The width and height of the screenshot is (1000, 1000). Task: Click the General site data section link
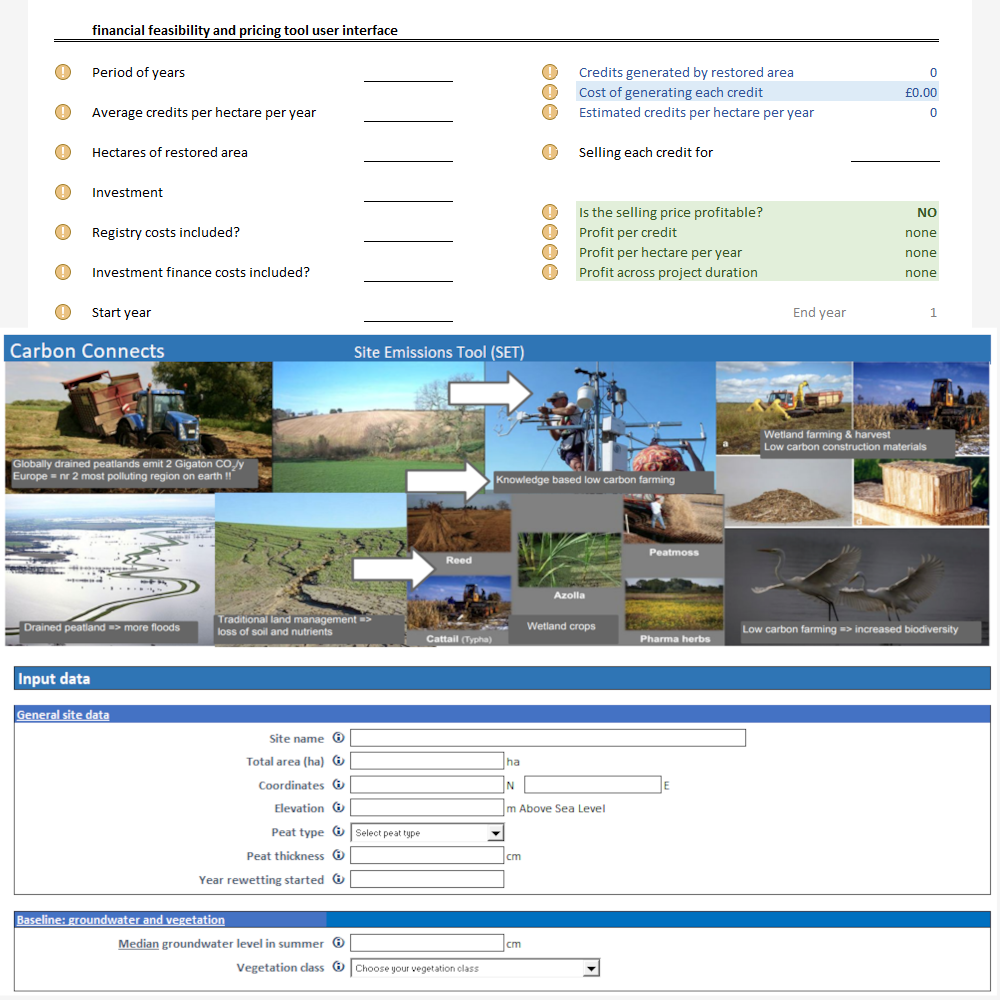coord(63,715)
